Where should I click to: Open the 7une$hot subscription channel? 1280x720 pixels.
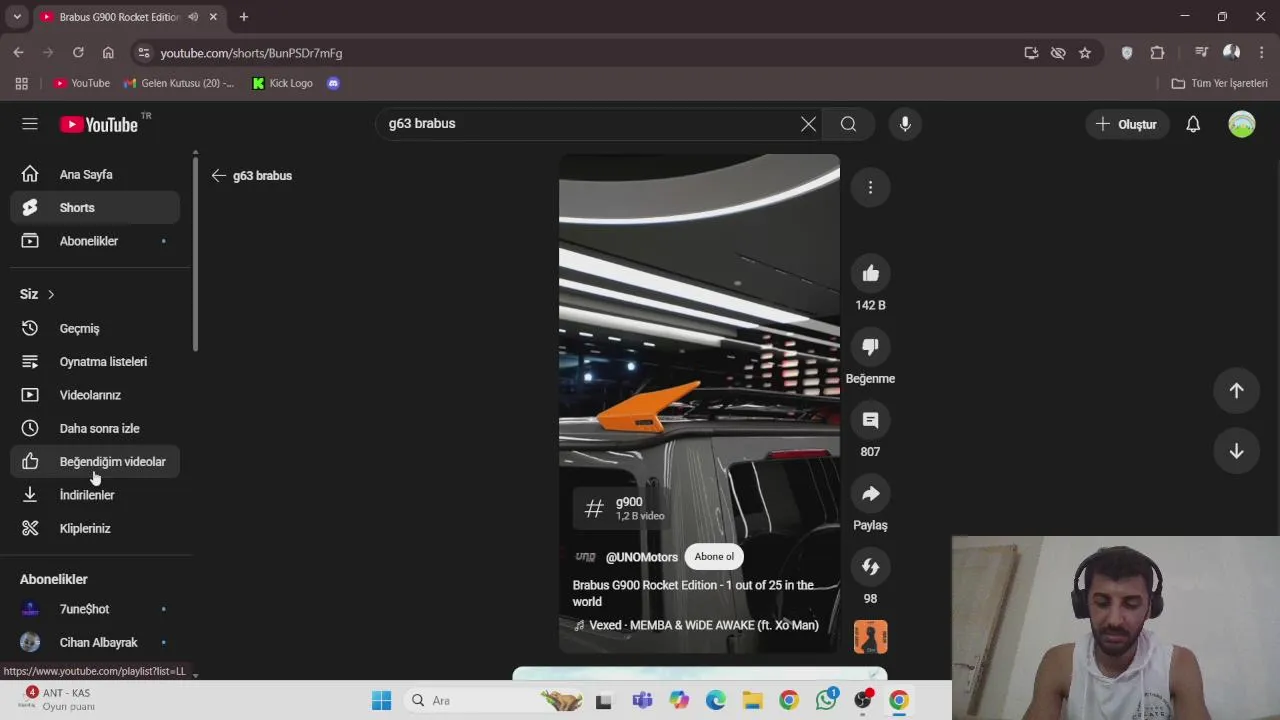(95, 609)
